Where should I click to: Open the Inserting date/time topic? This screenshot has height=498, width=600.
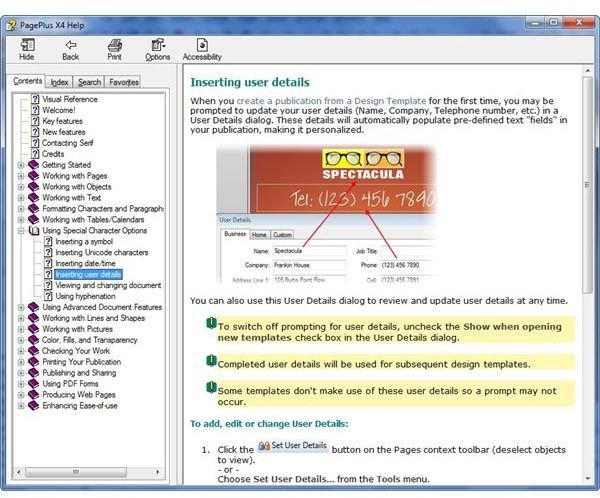[85, 263]
